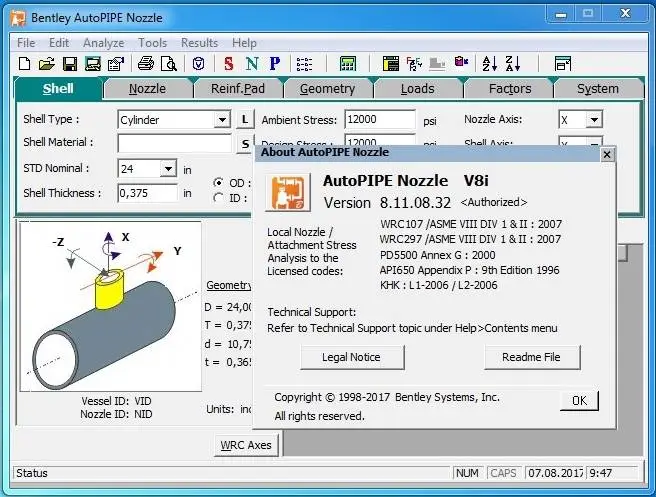Click the shield check toolbar icon
This screenshot has height=497, width=656.
pos(198,64)
